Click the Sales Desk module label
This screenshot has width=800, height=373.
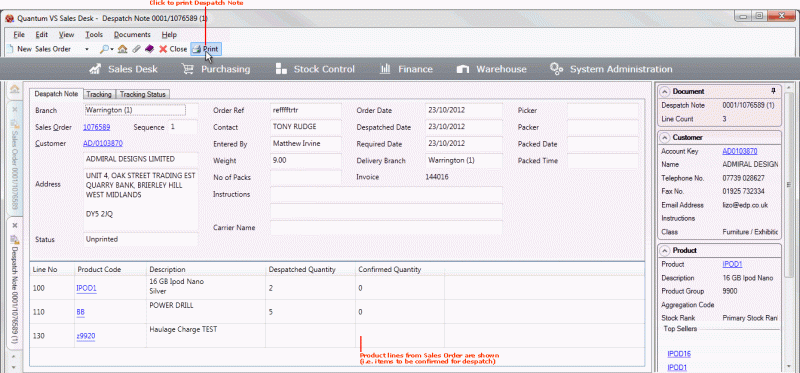point(133,69)
